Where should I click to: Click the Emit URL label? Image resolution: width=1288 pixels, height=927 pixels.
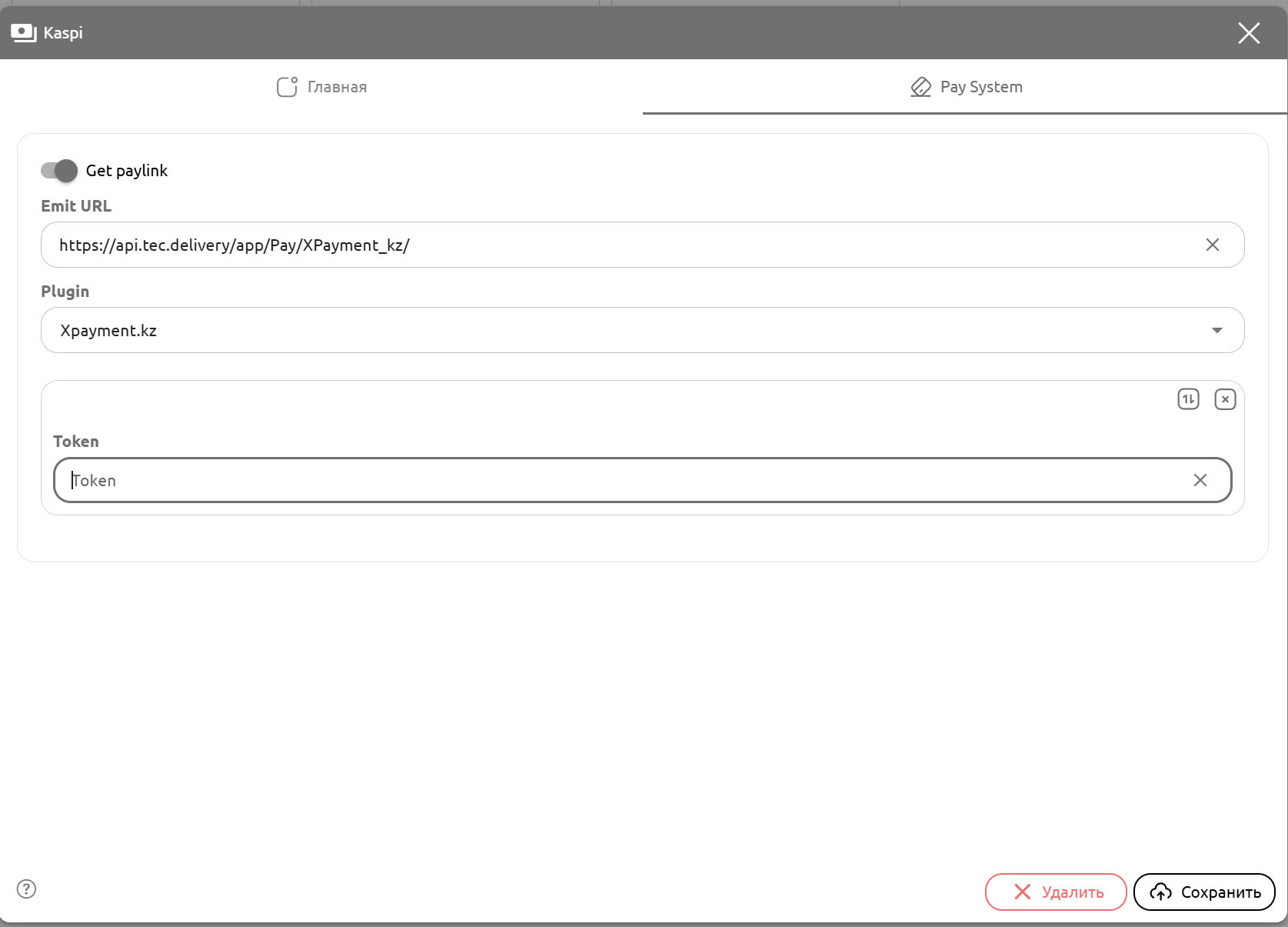[76, 206]
